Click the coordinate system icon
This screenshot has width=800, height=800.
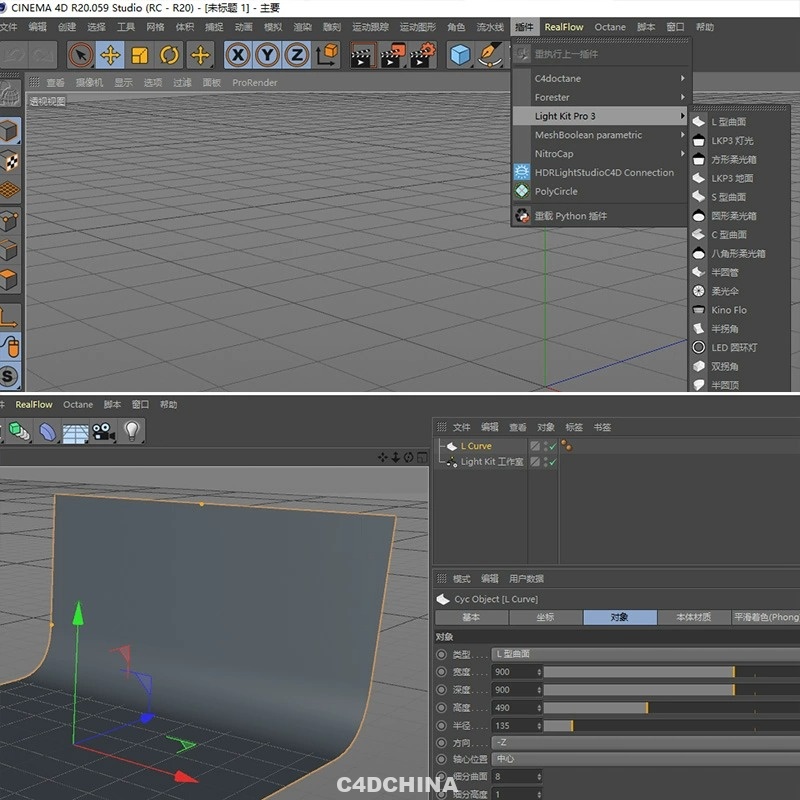click(327, 55)
